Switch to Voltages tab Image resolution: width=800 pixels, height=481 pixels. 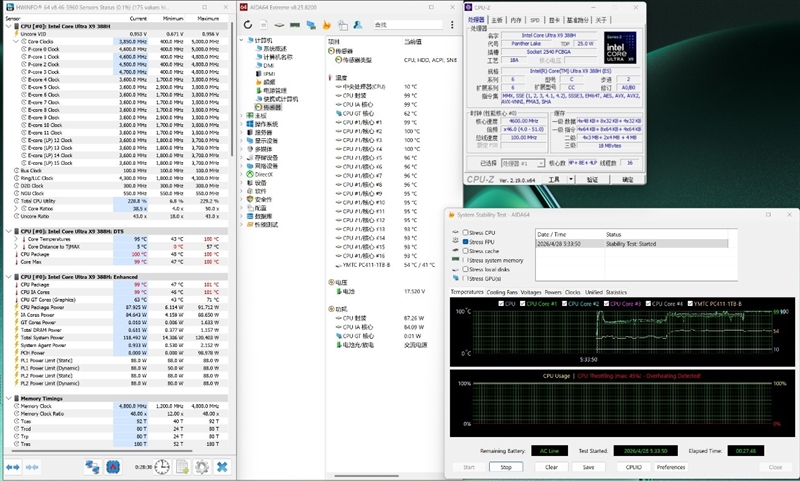[x=531, y=292]
